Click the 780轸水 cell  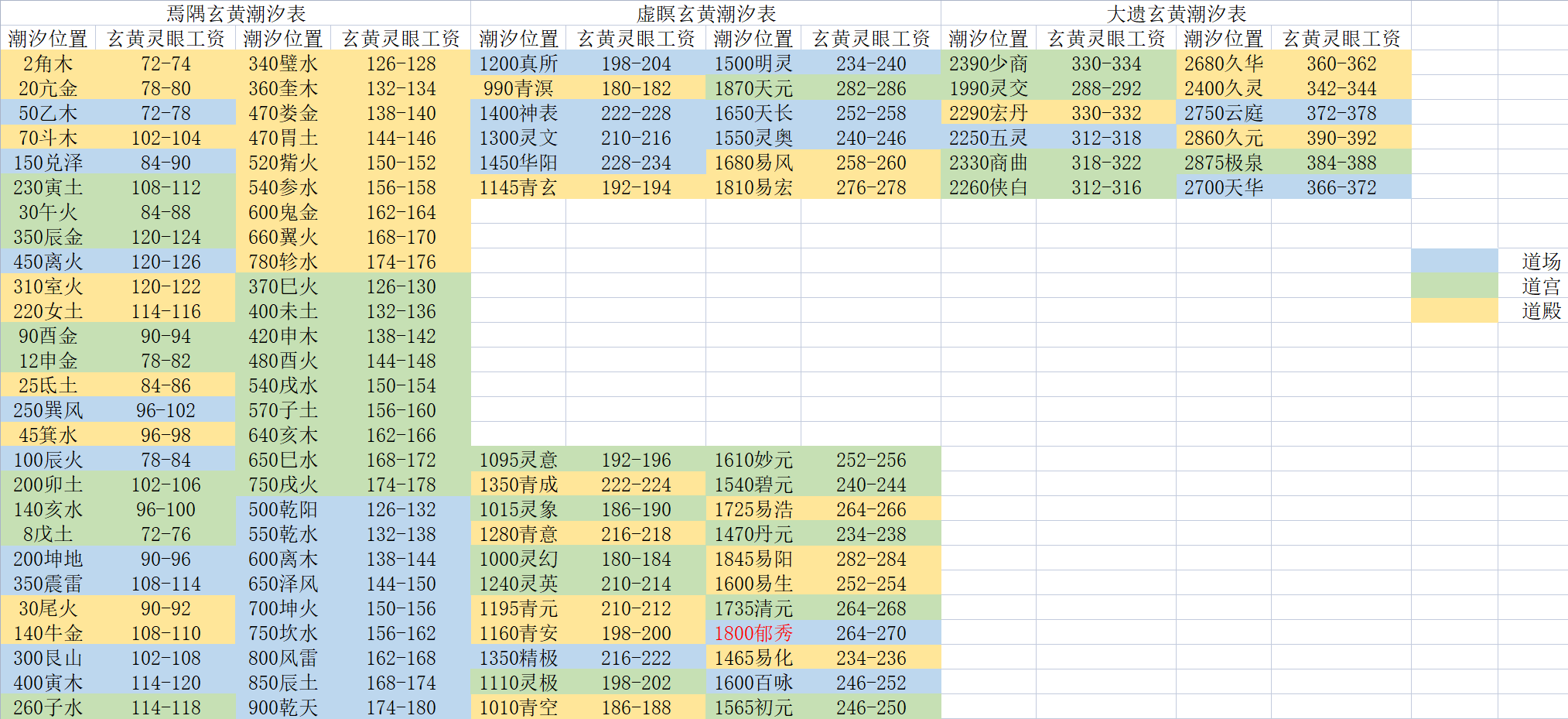[283, 261]
